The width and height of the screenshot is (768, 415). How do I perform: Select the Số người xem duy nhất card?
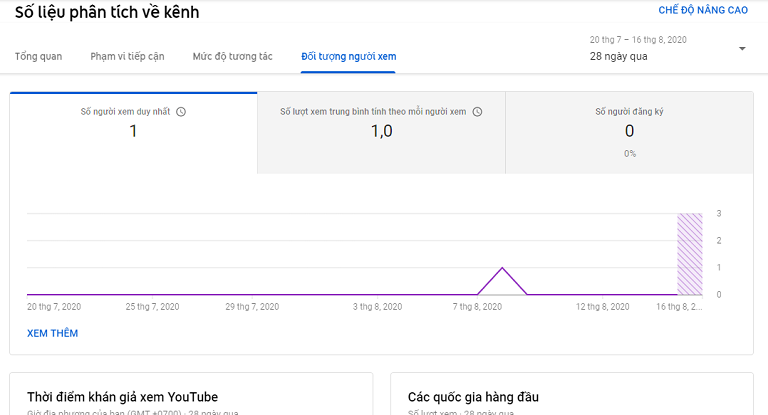133,133
